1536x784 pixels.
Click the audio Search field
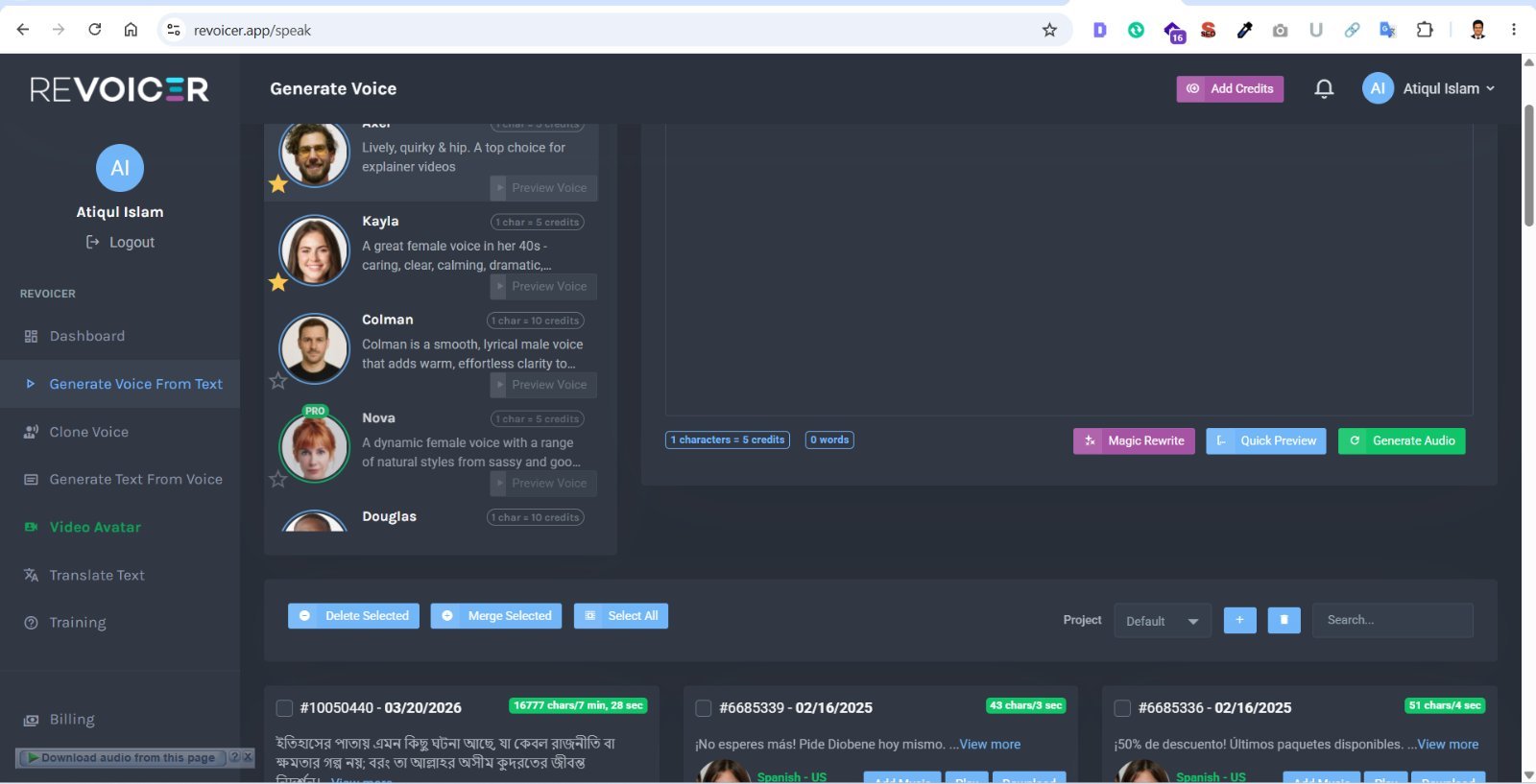(x=1392, y=620)
